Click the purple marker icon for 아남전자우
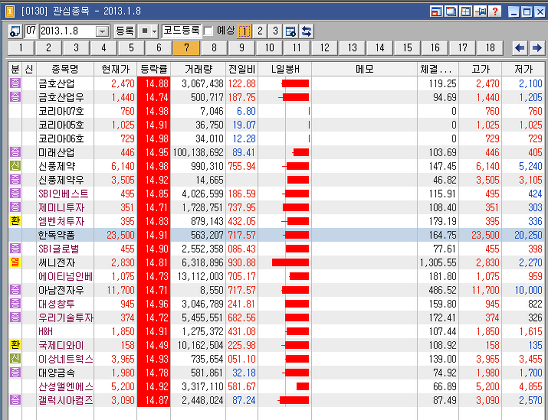This screenshot has height=420, width=548. click(15, 290)
